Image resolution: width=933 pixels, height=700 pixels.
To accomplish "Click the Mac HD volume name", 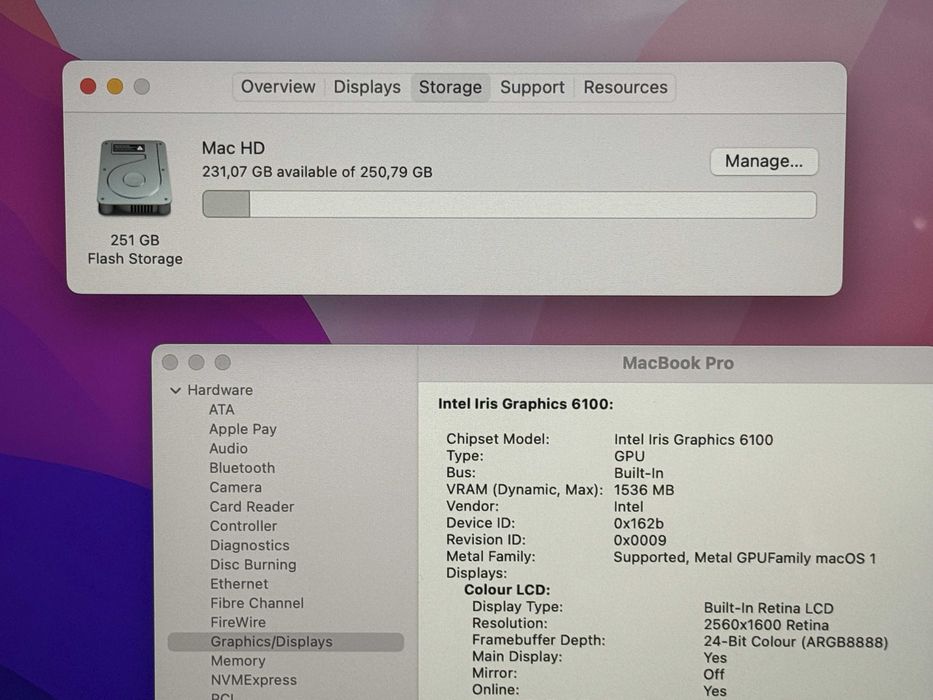I will point(233,148).
